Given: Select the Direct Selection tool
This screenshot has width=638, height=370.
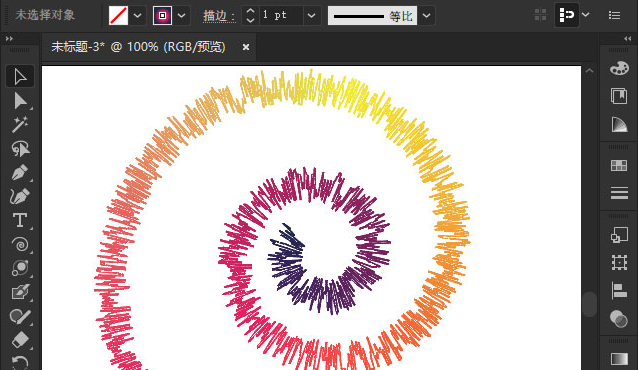Looking at the screenshot, I should (x=20, y=101).
